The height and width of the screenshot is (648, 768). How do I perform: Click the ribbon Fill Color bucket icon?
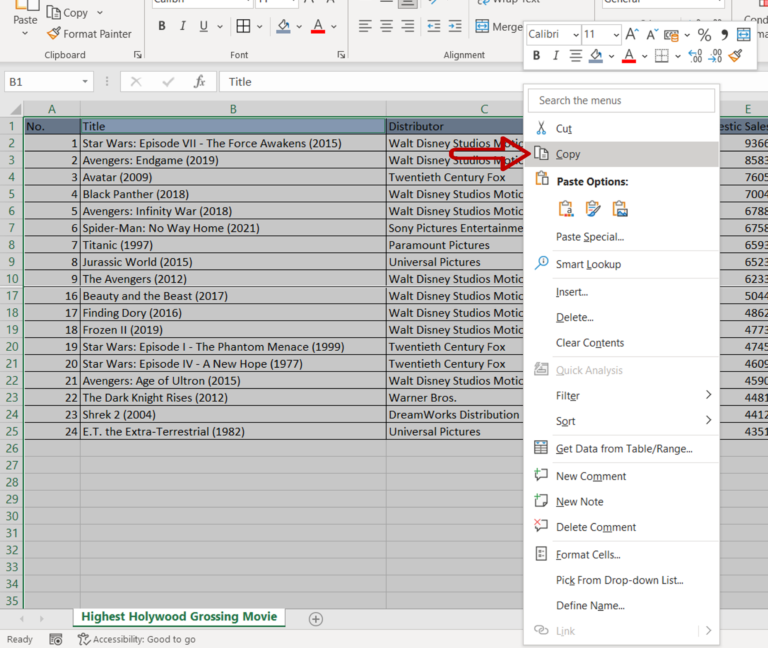tap(283, 26)
